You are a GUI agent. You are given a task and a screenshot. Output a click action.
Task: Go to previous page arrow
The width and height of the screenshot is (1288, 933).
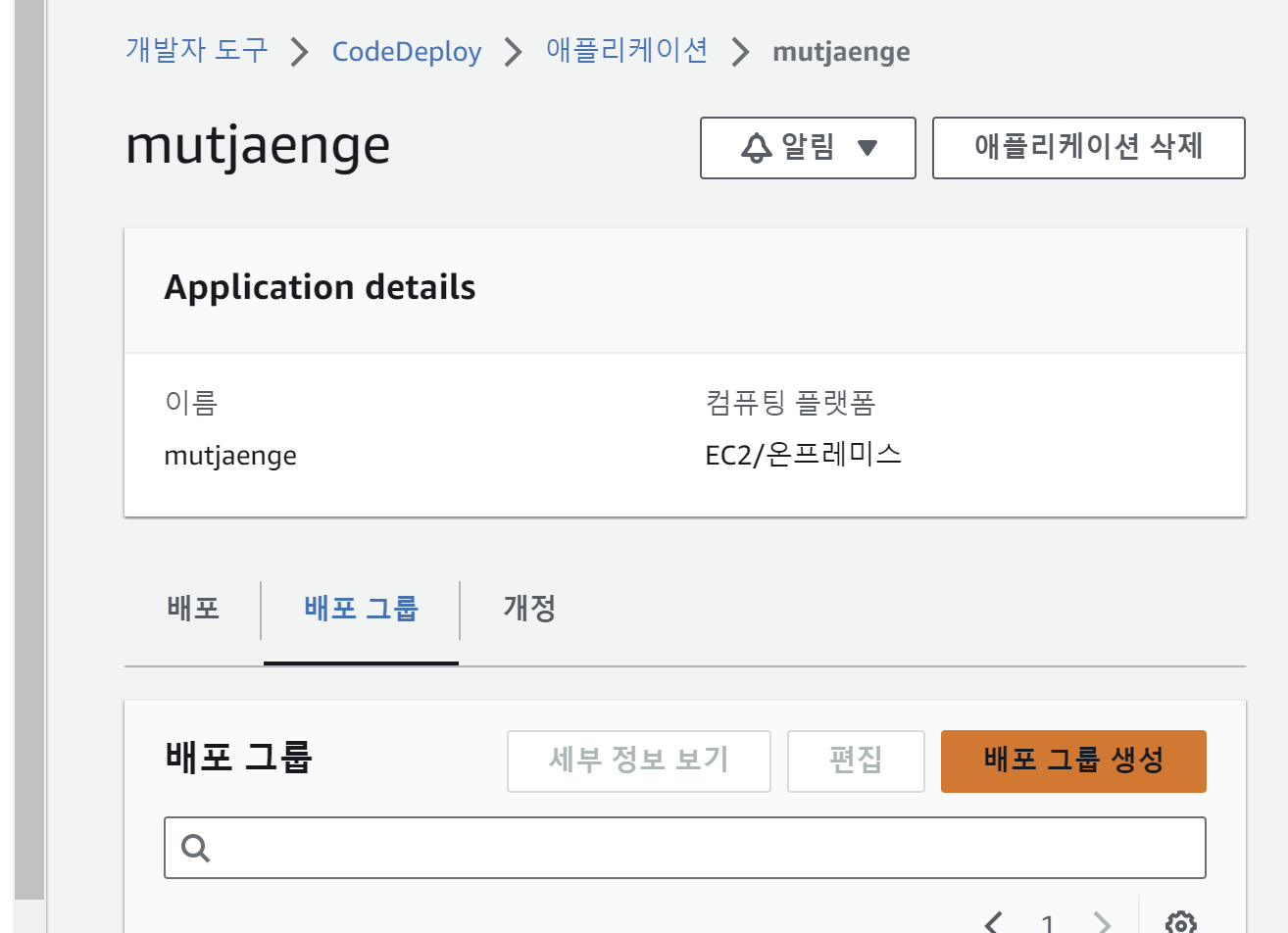(994, 921)
